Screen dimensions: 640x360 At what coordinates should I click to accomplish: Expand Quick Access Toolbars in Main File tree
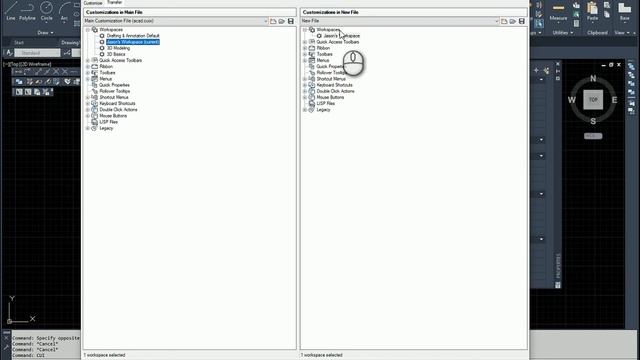[x=88, y=60]
